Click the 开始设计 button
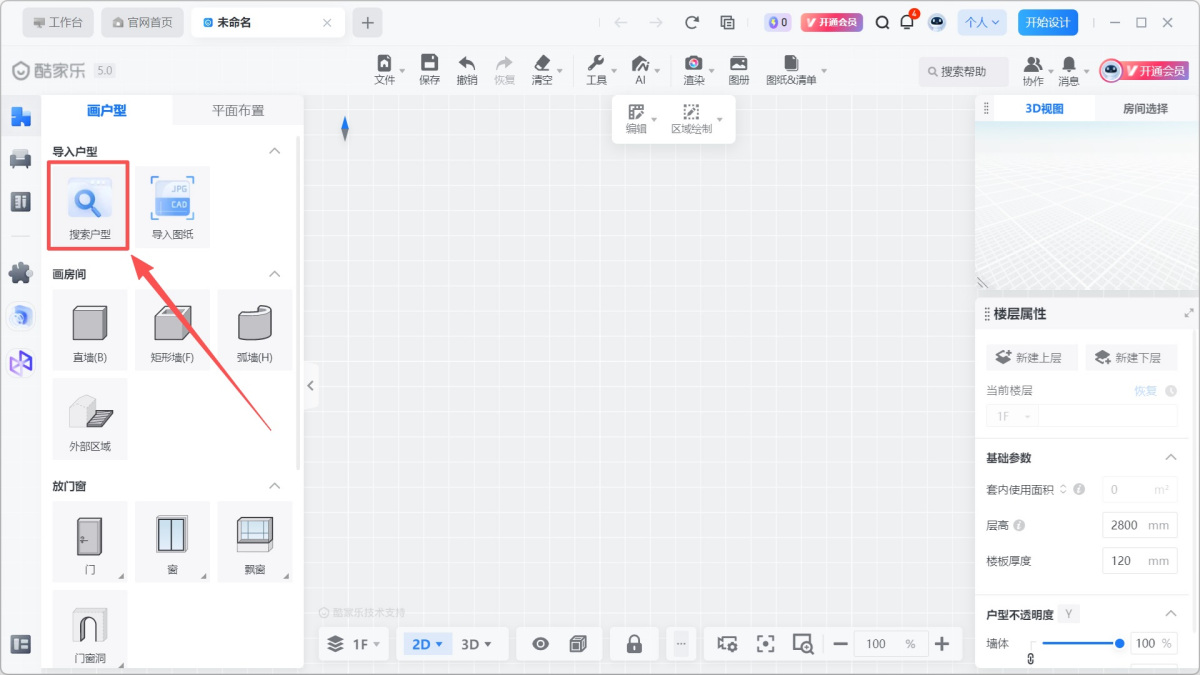 tap(1048, 22)
